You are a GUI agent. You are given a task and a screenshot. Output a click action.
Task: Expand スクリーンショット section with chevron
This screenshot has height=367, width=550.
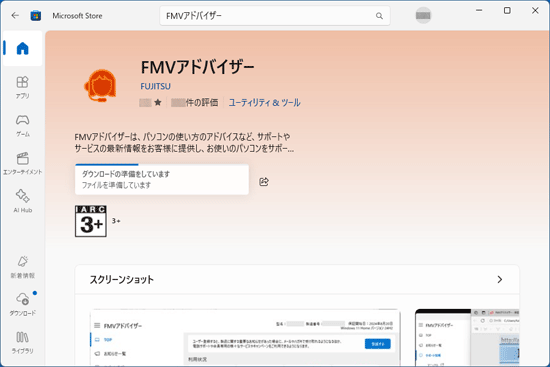coord(500,280)
